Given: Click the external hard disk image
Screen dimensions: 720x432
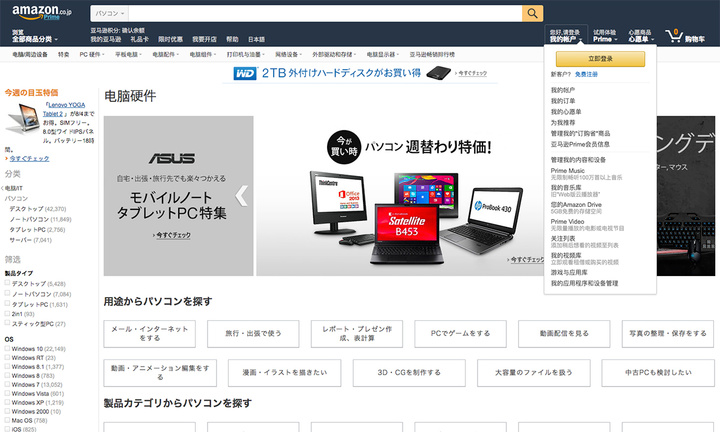Looking at the screenshot, I should click(x=439, y=73).
